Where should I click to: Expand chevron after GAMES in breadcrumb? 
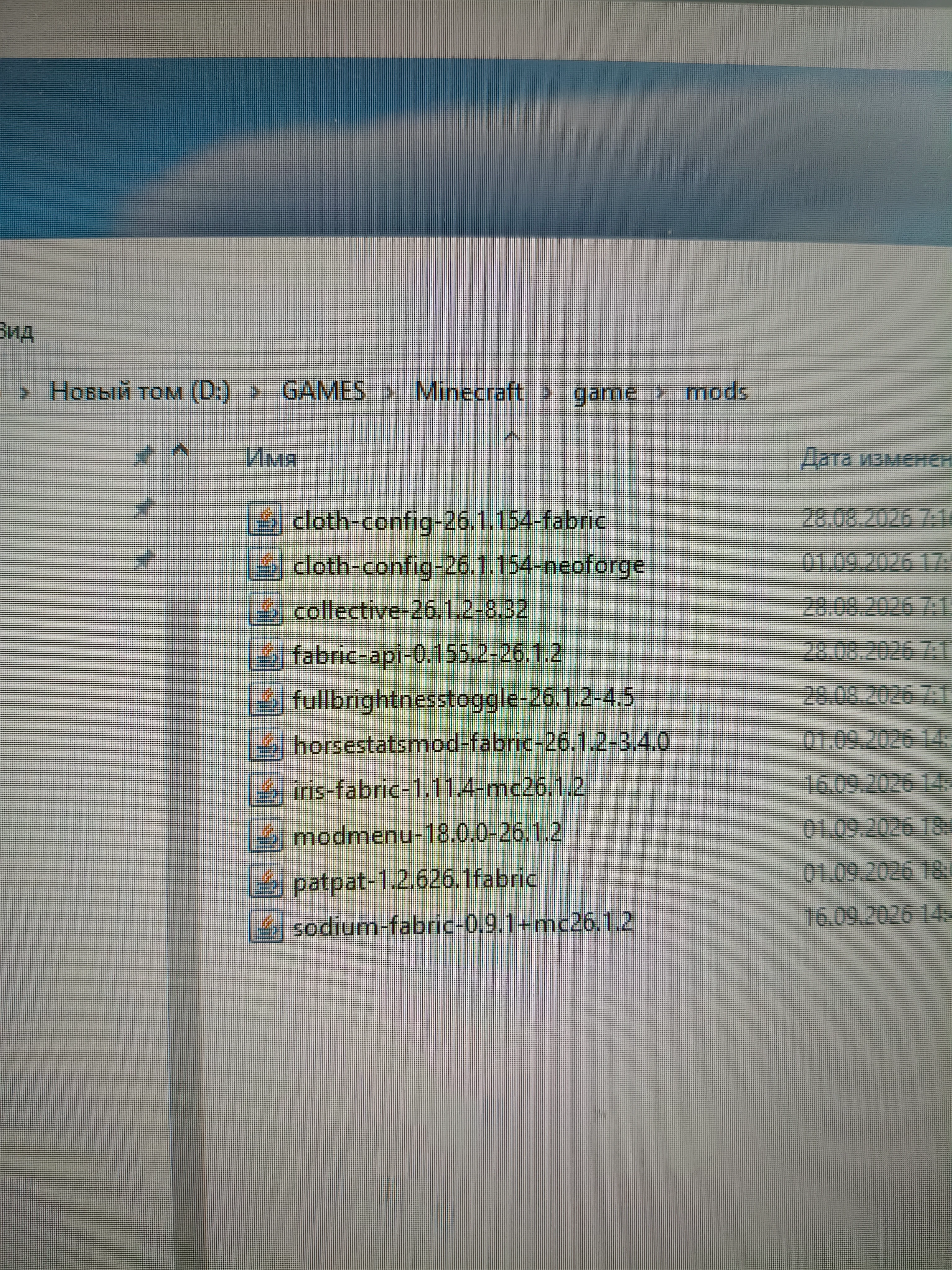(x=391, y=393)
